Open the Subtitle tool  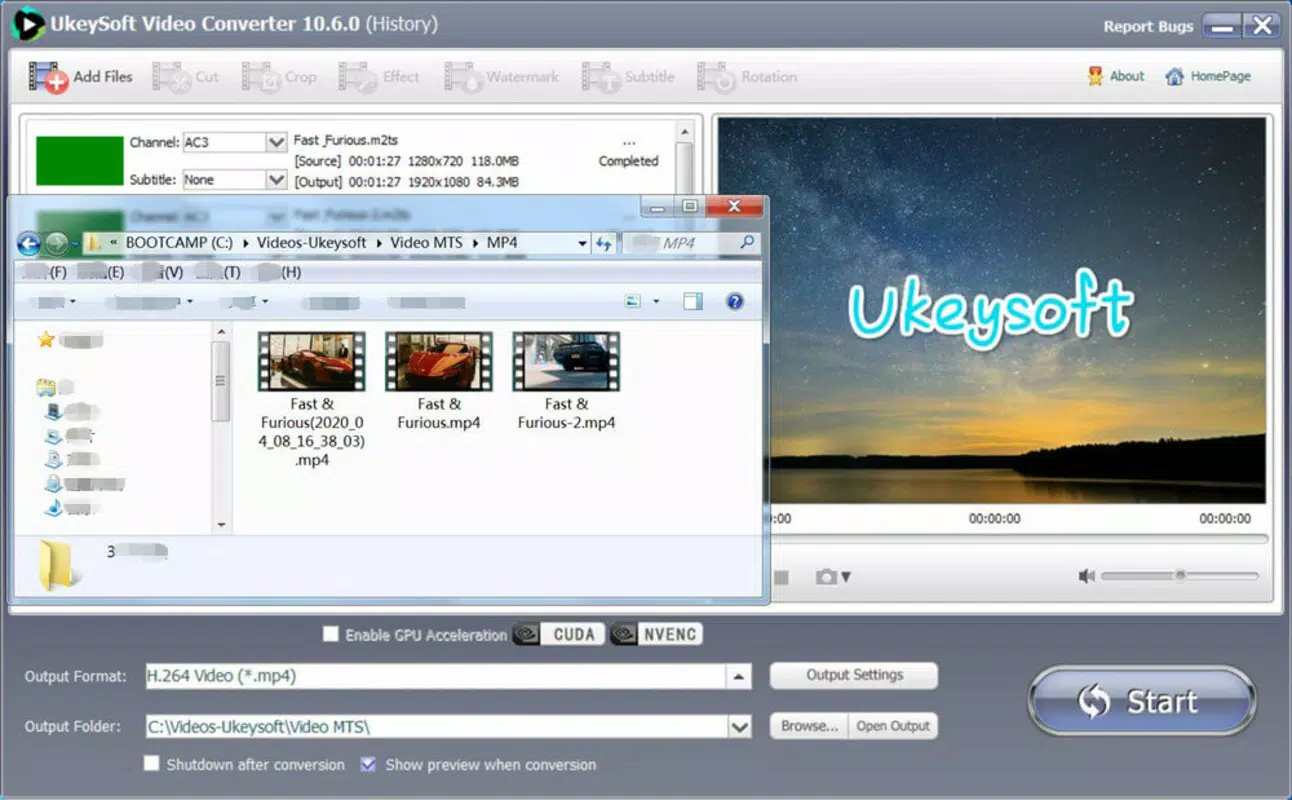point(629,77)
